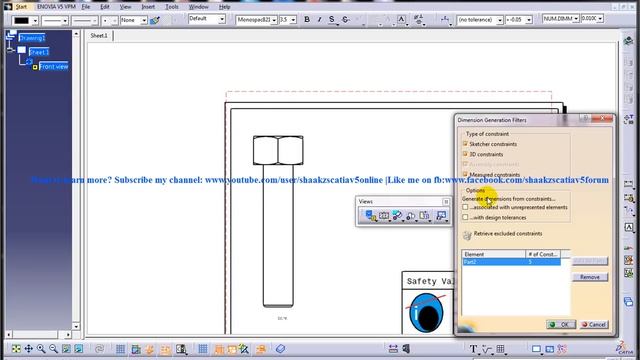640x360 pixels.
Task: Open the Edit menu
Action: [x=105, y=7]
